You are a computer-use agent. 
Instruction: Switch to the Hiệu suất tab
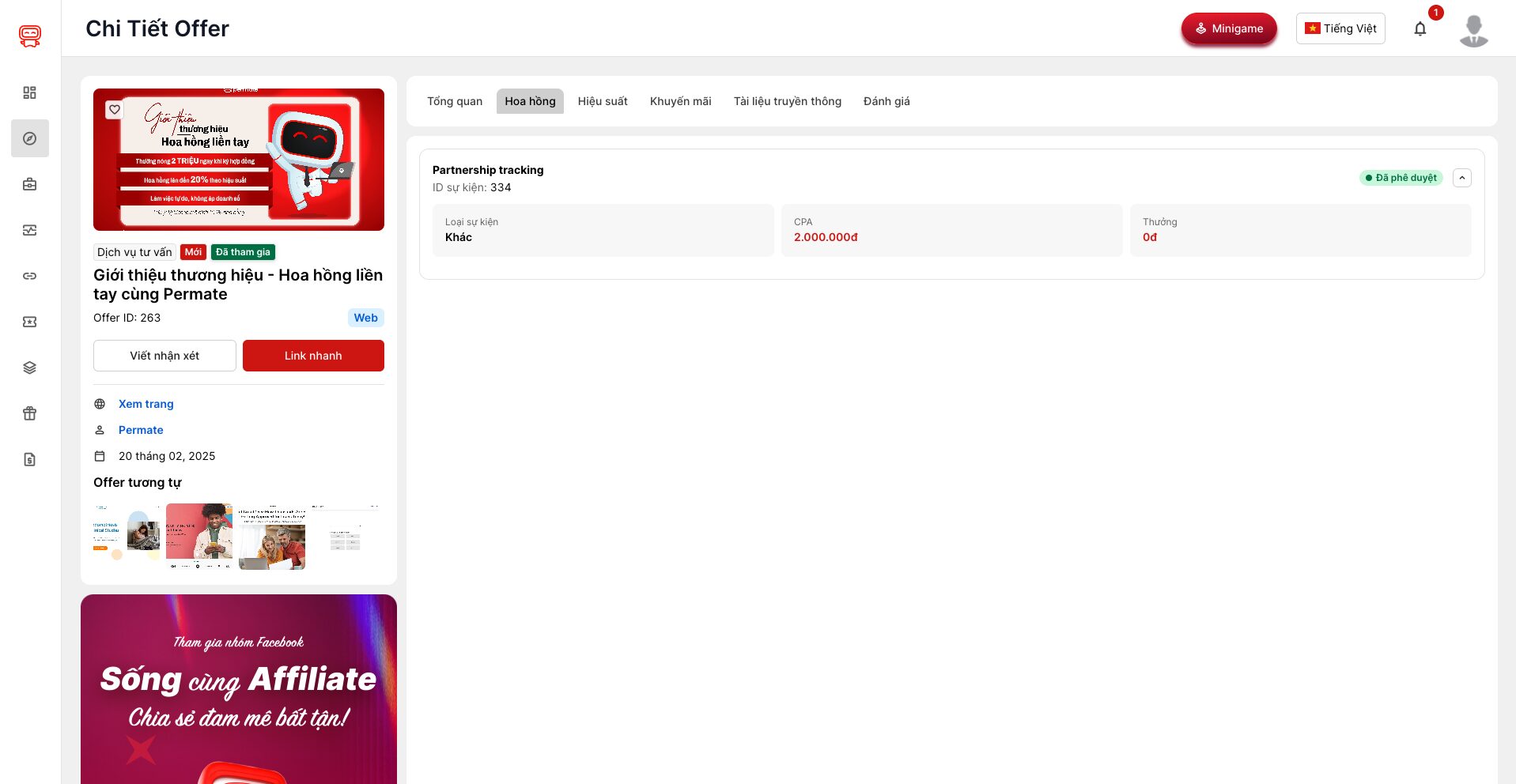click(602, 101)
